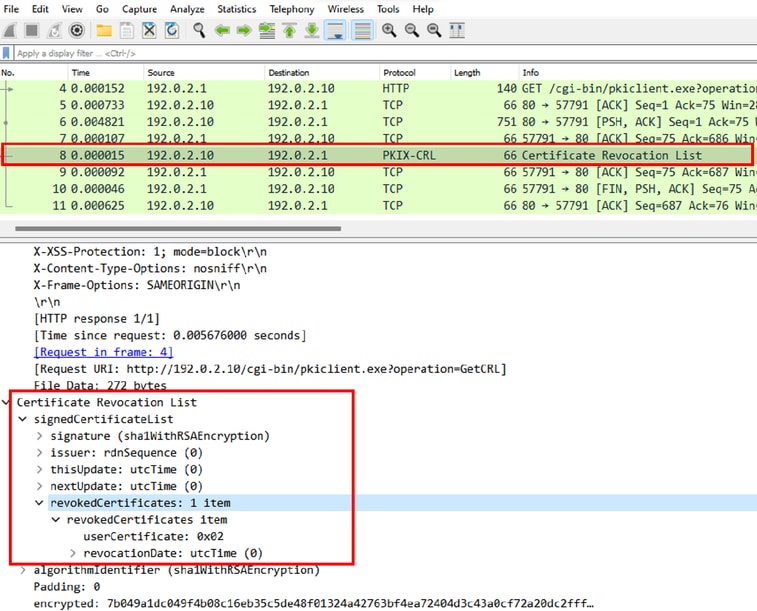Open capture options gear icon
Viewport: 757px width, 611px height.
tap(76, 30)
